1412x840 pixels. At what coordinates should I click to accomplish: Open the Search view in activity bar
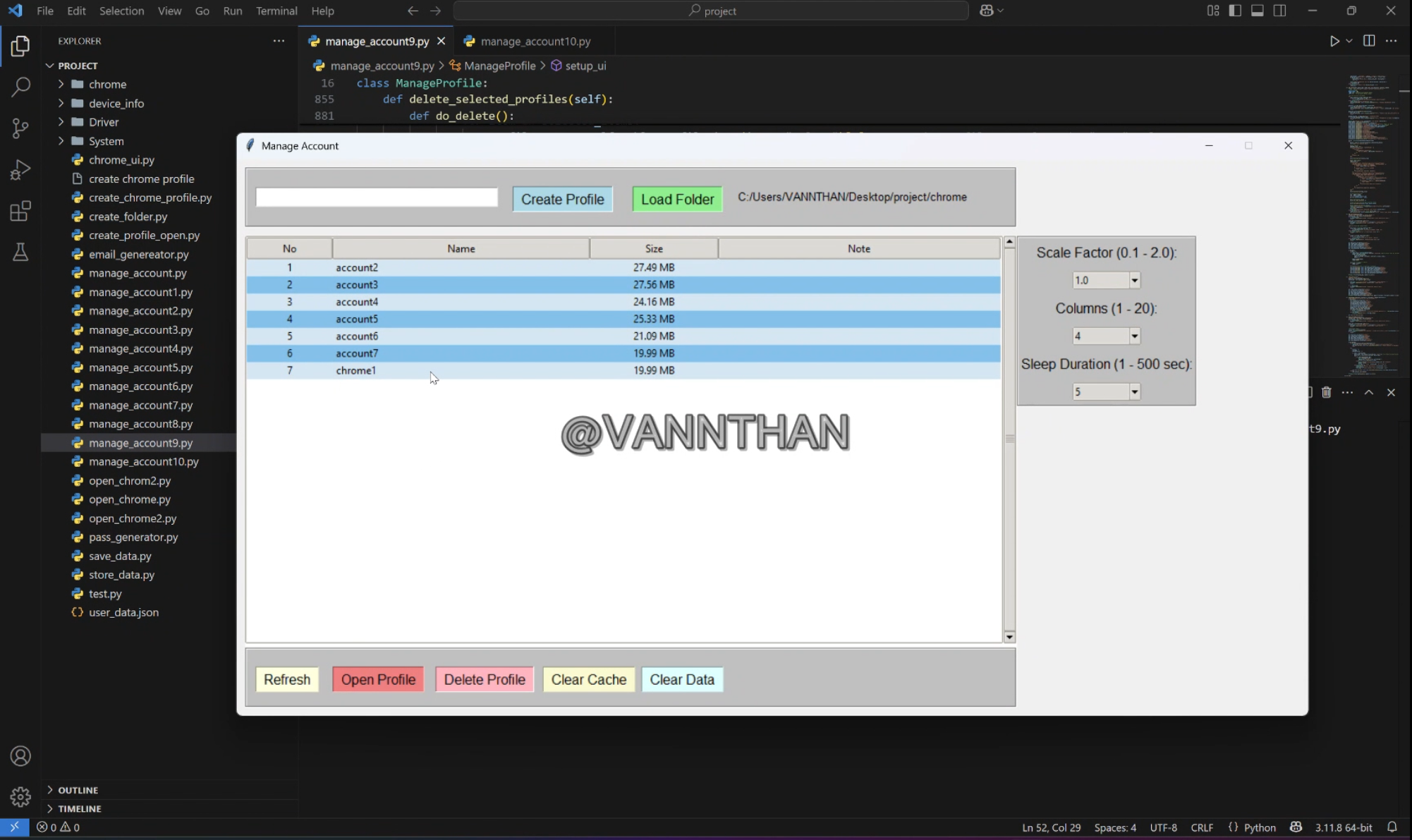(x=20, y=87)
